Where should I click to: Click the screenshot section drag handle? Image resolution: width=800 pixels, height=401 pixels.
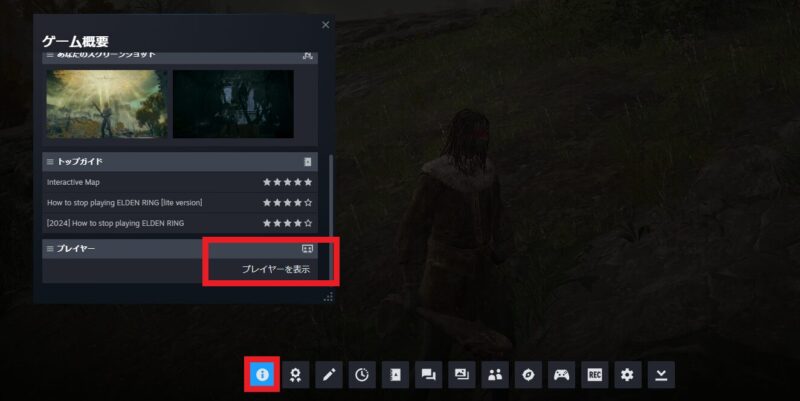(50, 55)
